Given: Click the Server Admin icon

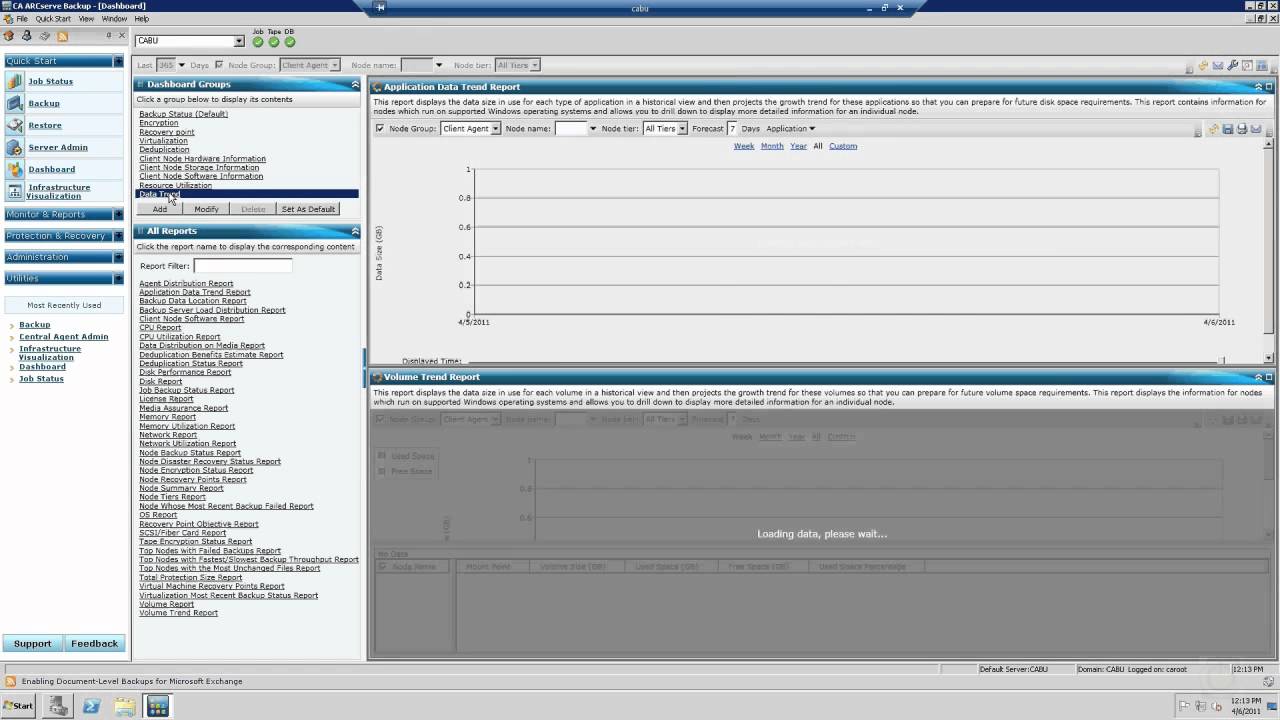Looking at the screenshot, I should pos(14,148).
